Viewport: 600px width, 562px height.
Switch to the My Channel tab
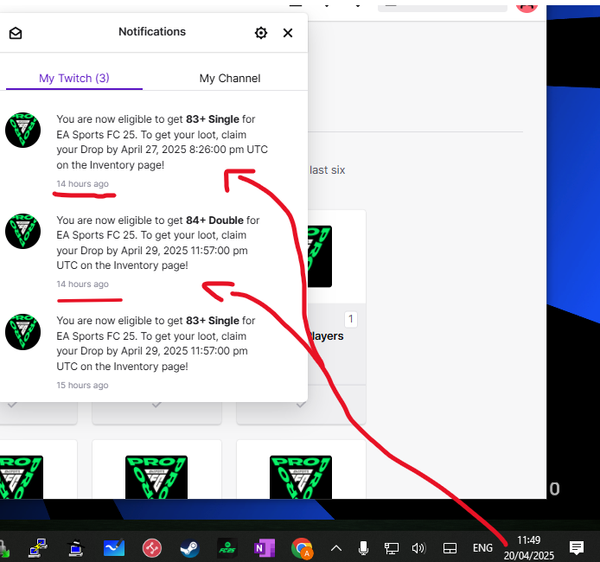229,78
